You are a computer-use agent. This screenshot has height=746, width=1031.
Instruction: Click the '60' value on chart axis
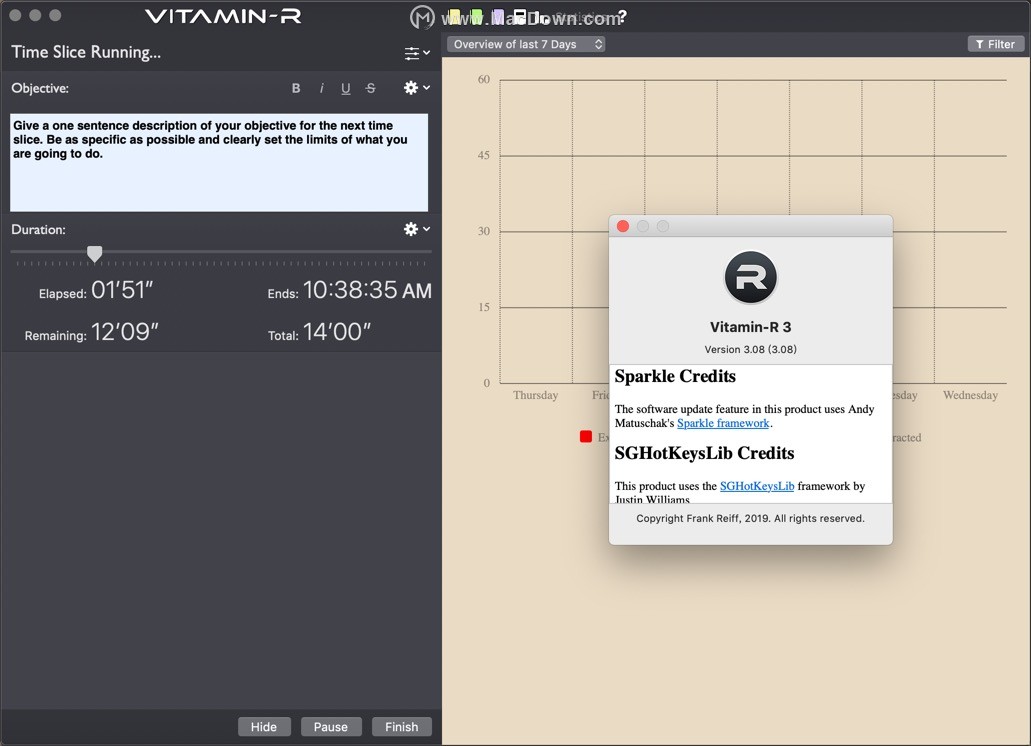click(484, 80)
